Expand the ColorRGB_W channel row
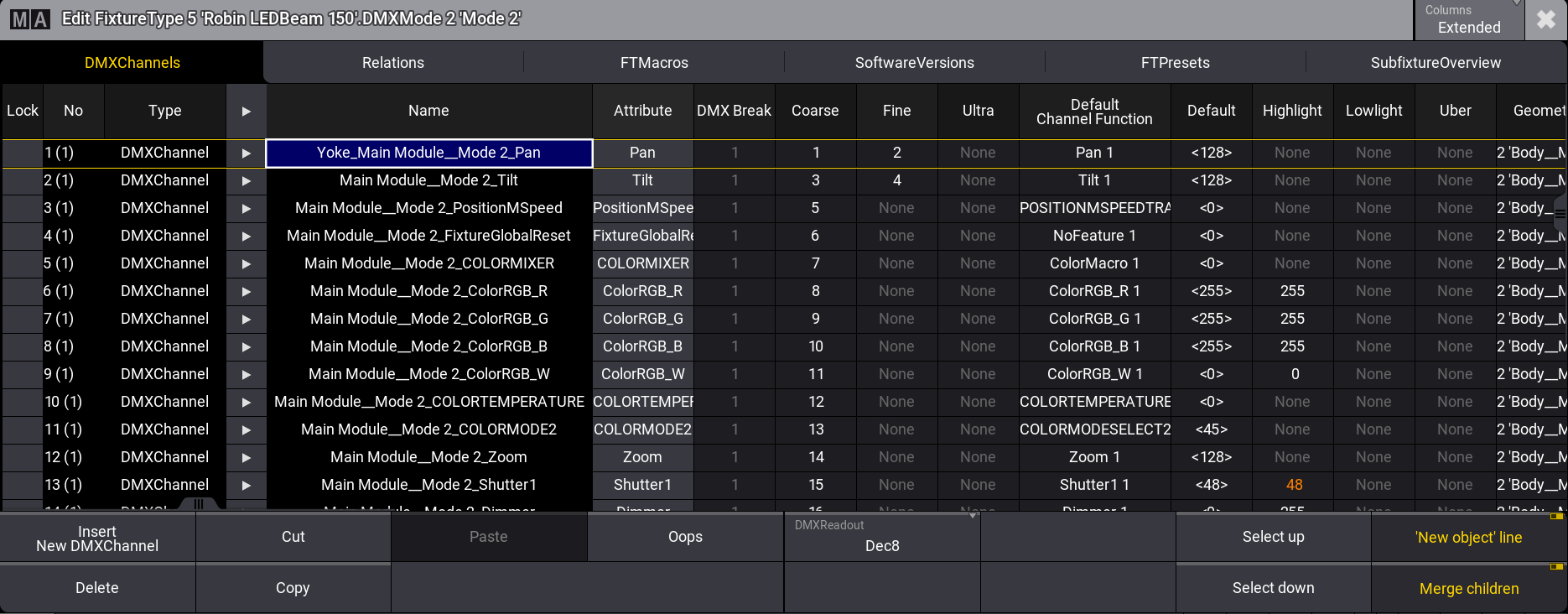The image size is (1568, 614). click(x=246, y=374)
